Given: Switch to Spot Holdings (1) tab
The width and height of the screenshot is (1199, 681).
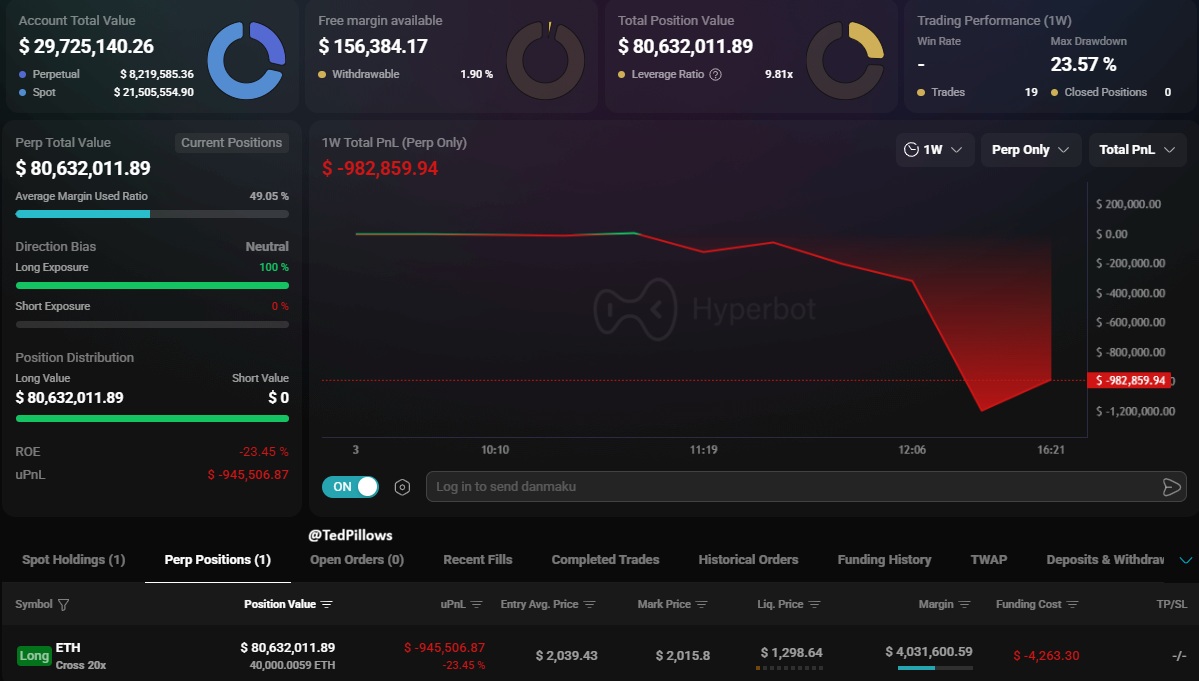Looking at the screenshot, I should click(x=73, y=559).
